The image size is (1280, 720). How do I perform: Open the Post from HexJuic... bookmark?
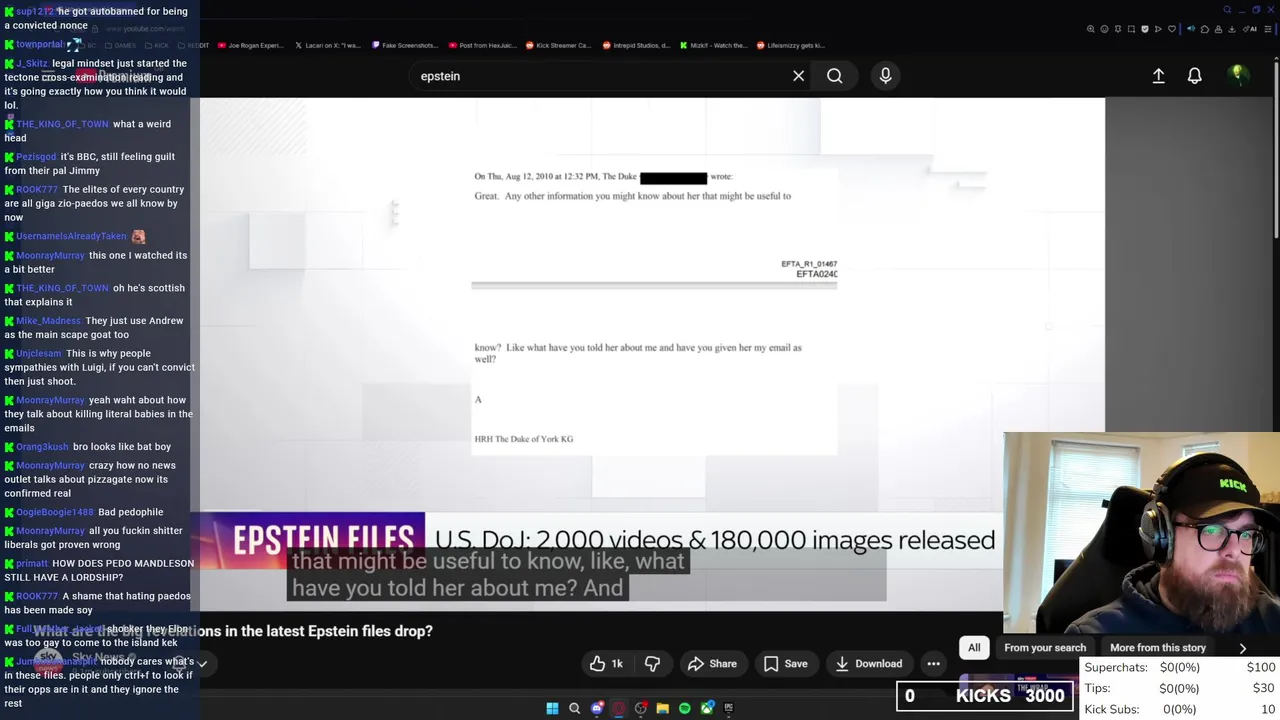pyautogui.click(x=482, y=45)
